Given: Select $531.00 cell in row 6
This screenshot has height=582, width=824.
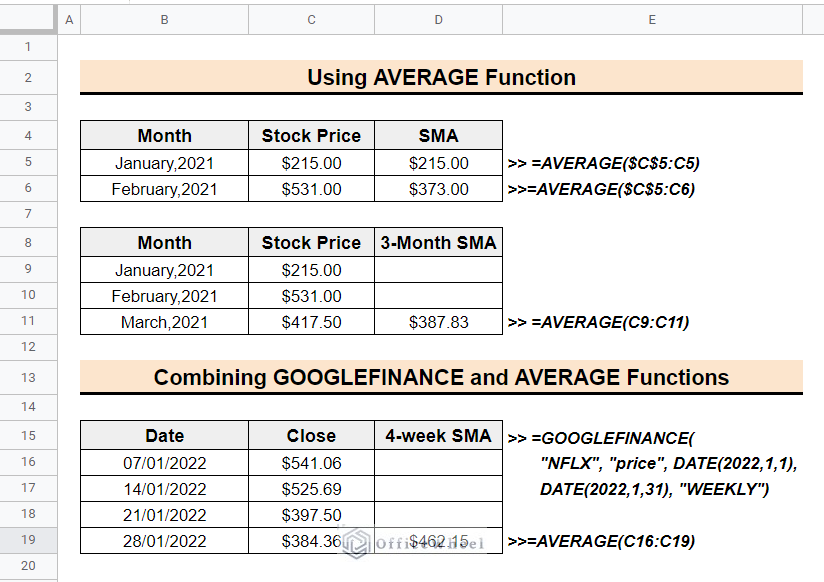Looking at the screenshot, I should pyautogui.click(x=312, y=189).
